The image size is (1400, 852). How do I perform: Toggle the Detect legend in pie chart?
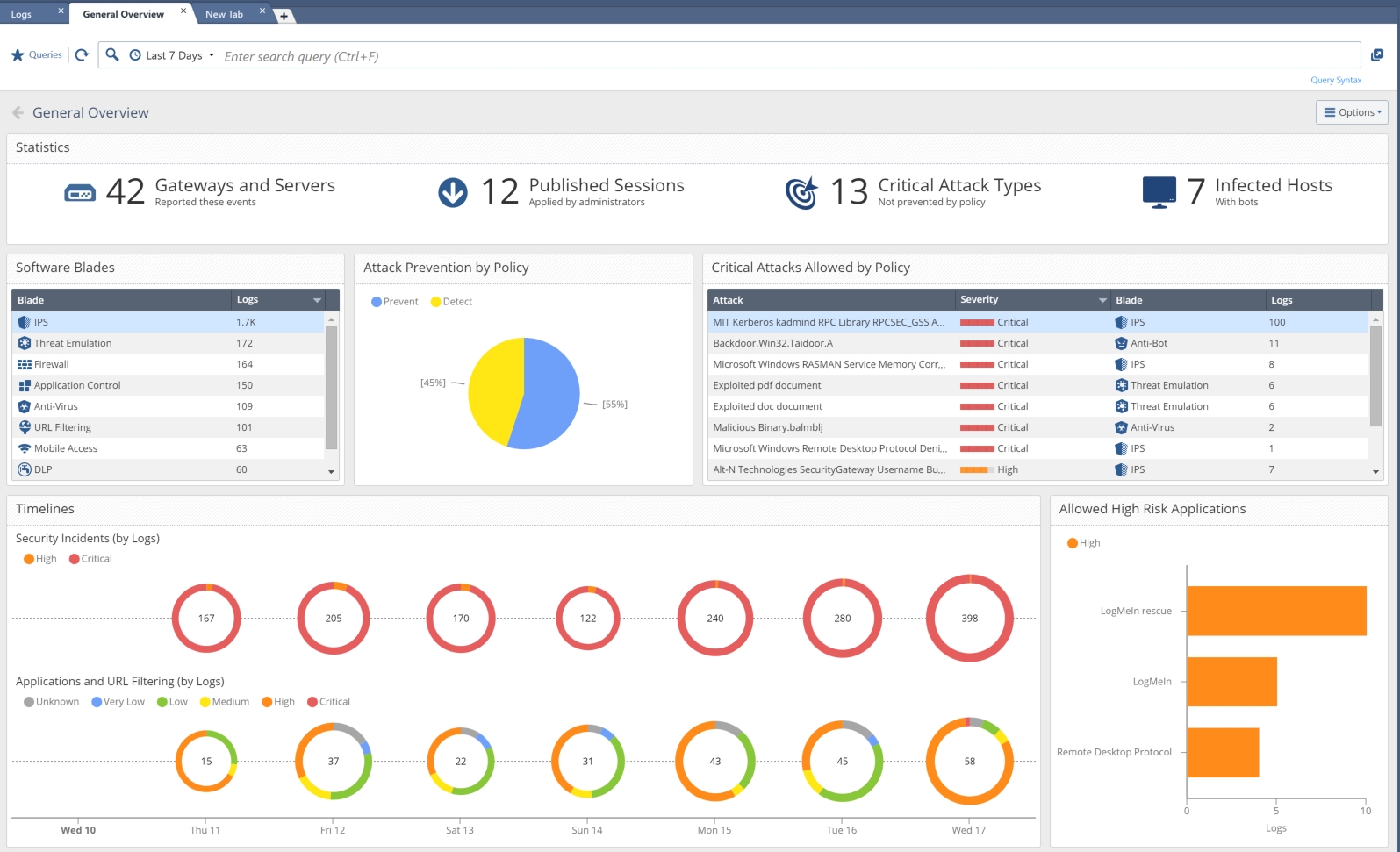(x=451, y=302)
